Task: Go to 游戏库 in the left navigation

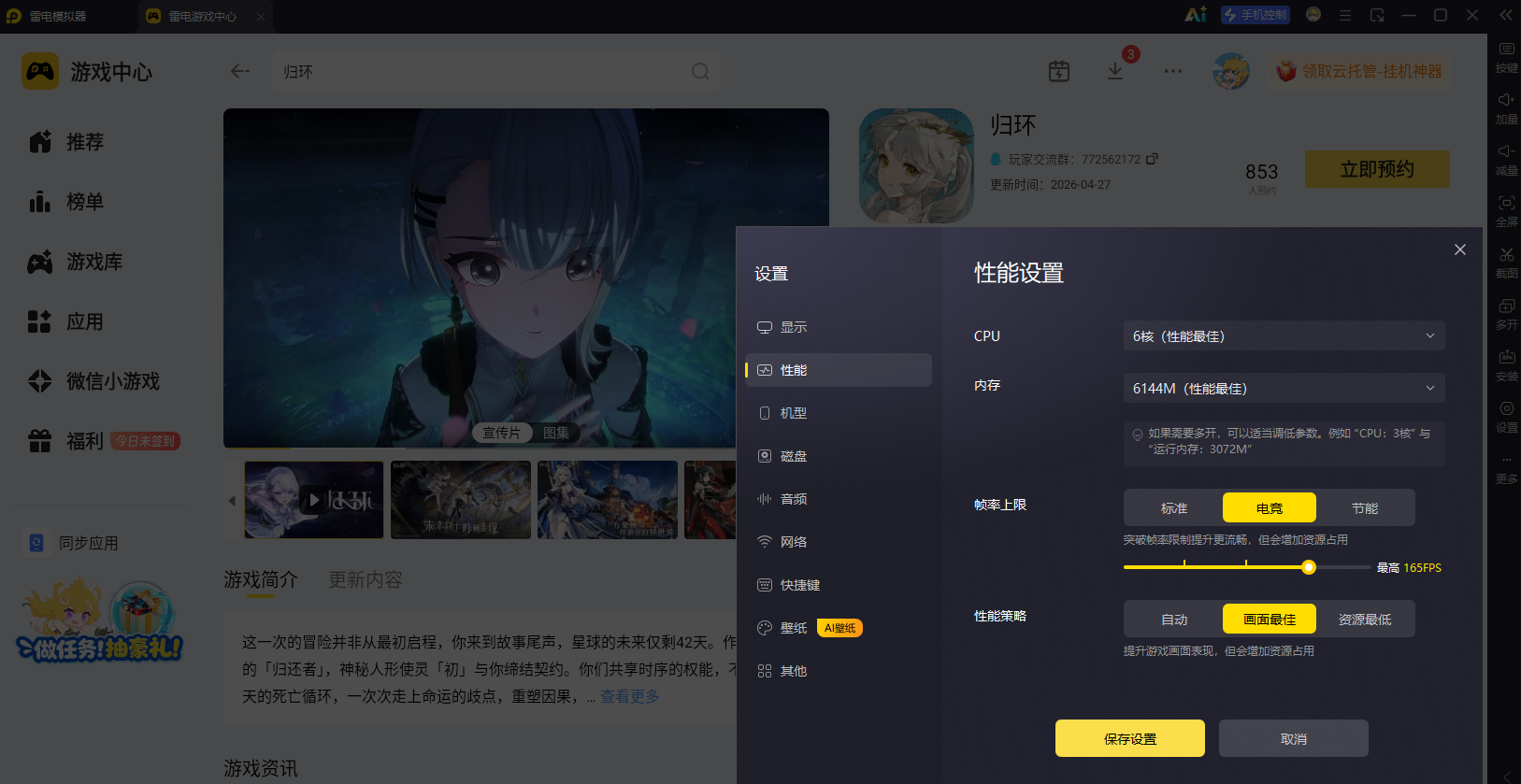Action: coord(76,262)
